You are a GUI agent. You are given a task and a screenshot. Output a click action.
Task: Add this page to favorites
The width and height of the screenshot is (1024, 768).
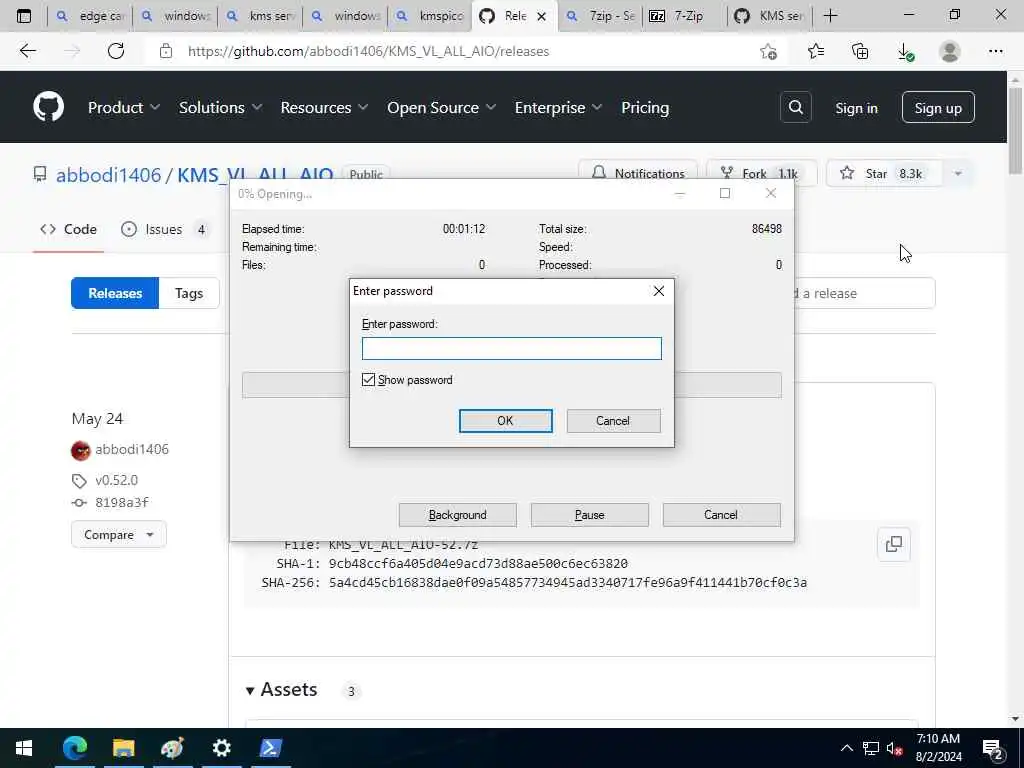[x=769, y=51]
